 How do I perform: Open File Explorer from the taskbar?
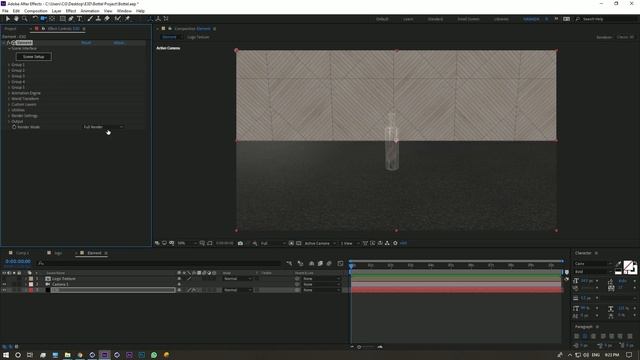click(x=68, y=355)
